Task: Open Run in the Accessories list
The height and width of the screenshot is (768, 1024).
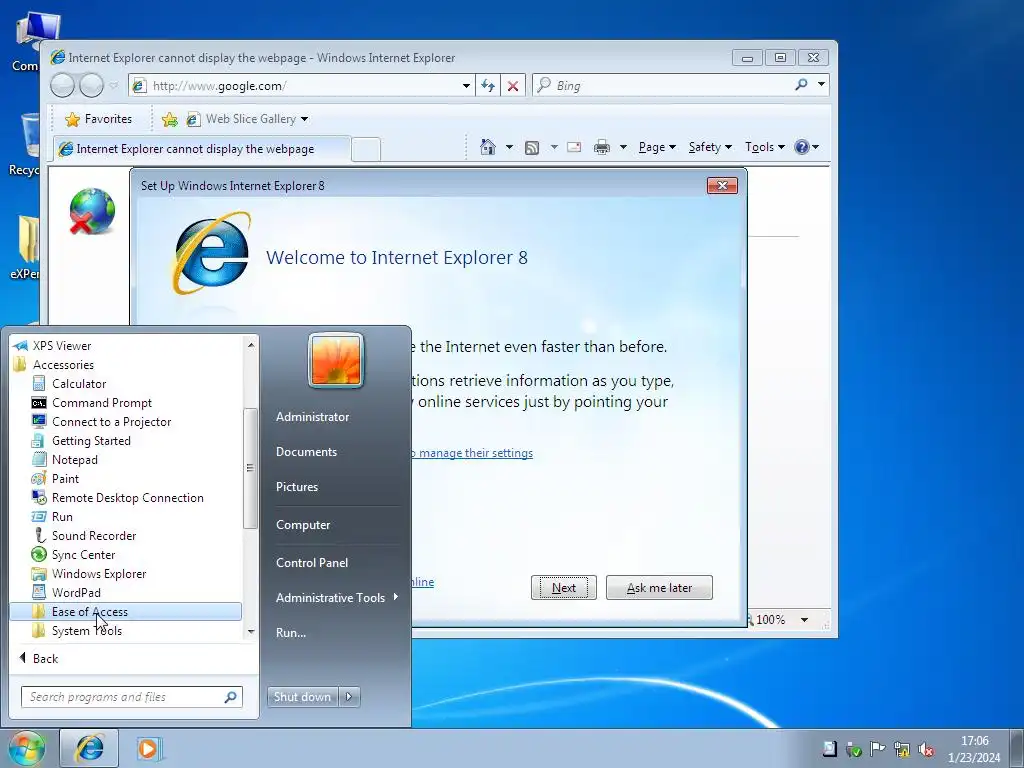Action: 62,517
